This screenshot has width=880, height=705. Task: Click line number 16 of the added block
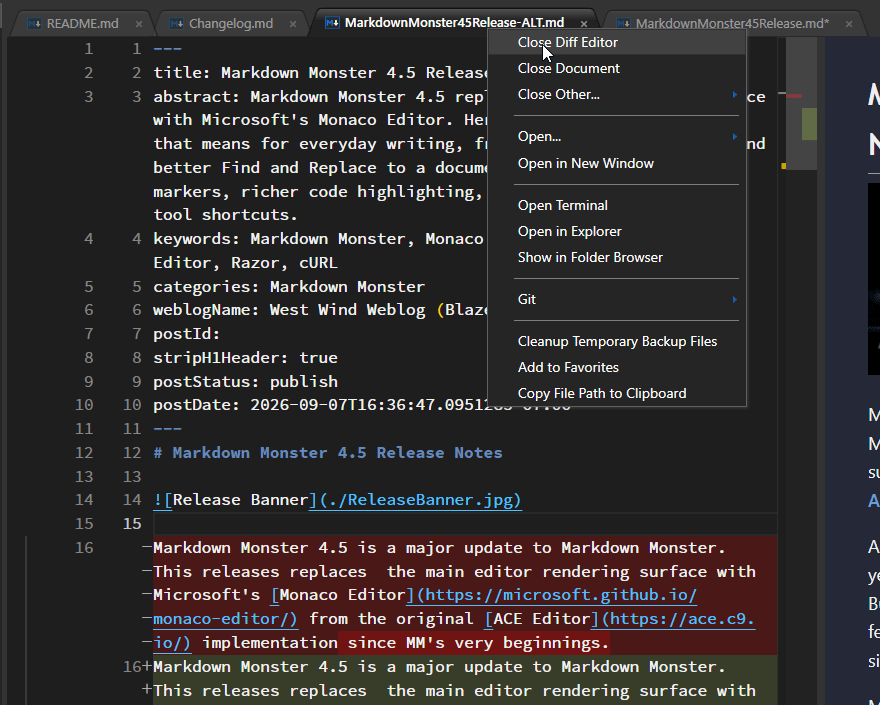coord(132,666)
